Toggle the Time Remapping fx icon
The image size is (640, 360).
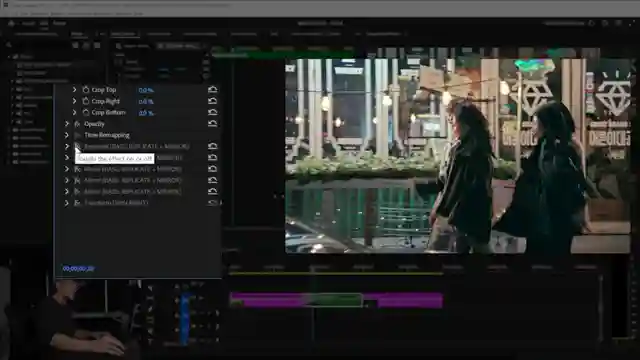coord(77,135)
